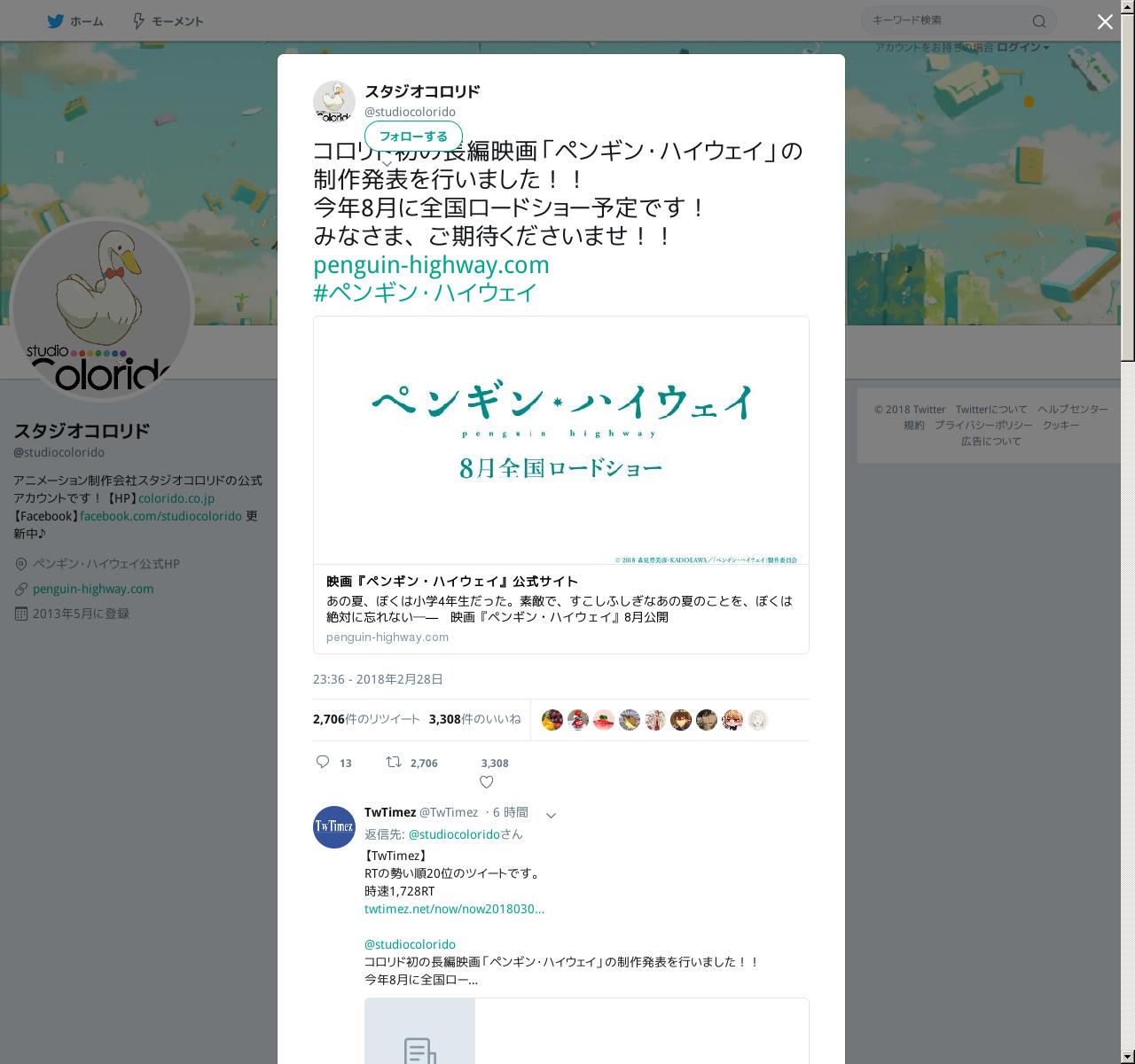Viewport: 1135px width, 1064px height.
Task: Click in the キーワード検索 search field
Action: click(x=947, y=20)
